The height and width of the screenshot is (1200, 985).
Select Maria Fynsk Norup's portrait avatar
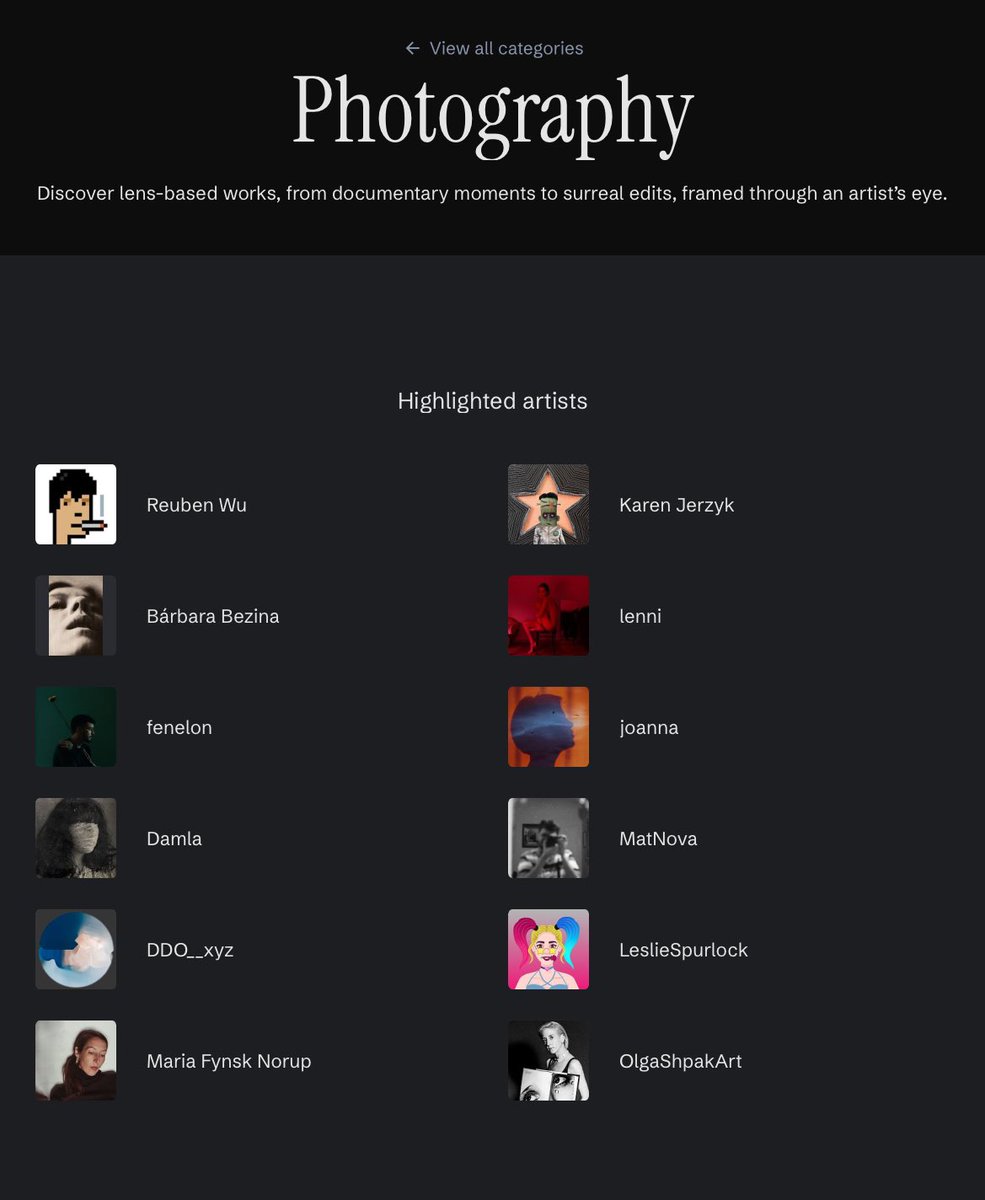(76, 1061)
